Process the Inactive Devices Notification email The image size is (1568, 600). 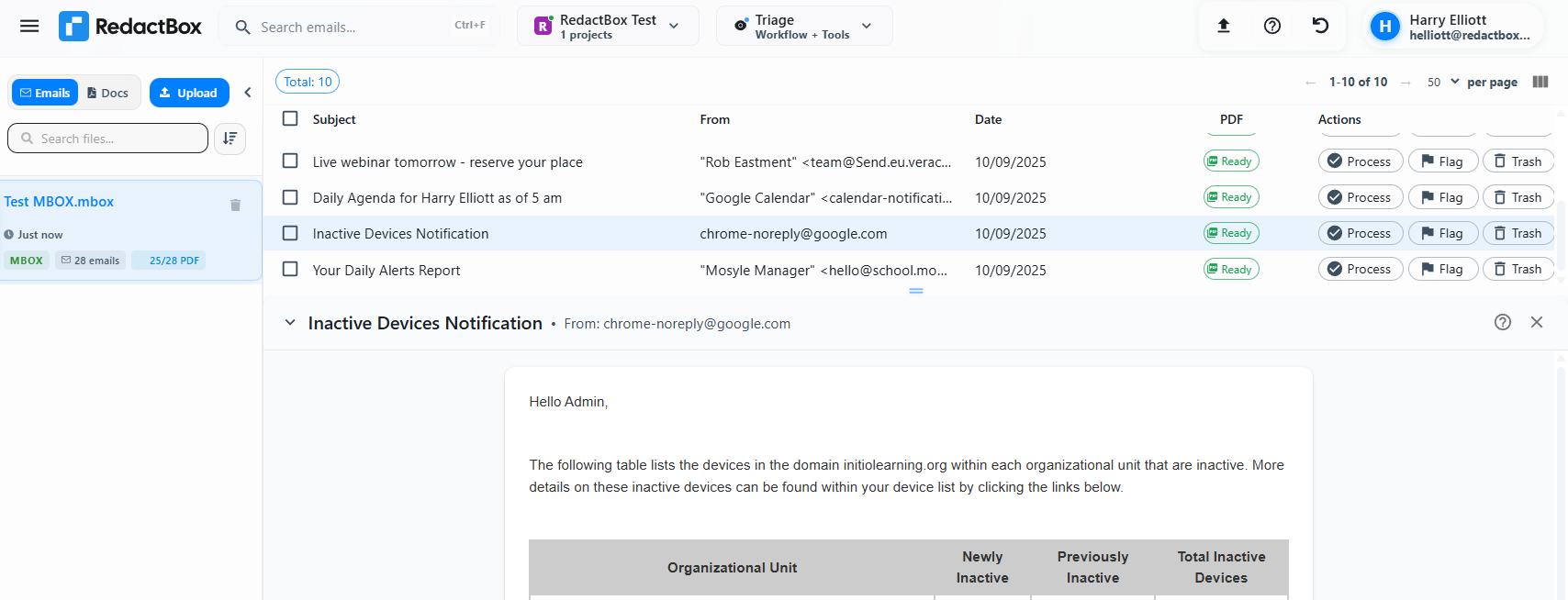pos(1361,233)
